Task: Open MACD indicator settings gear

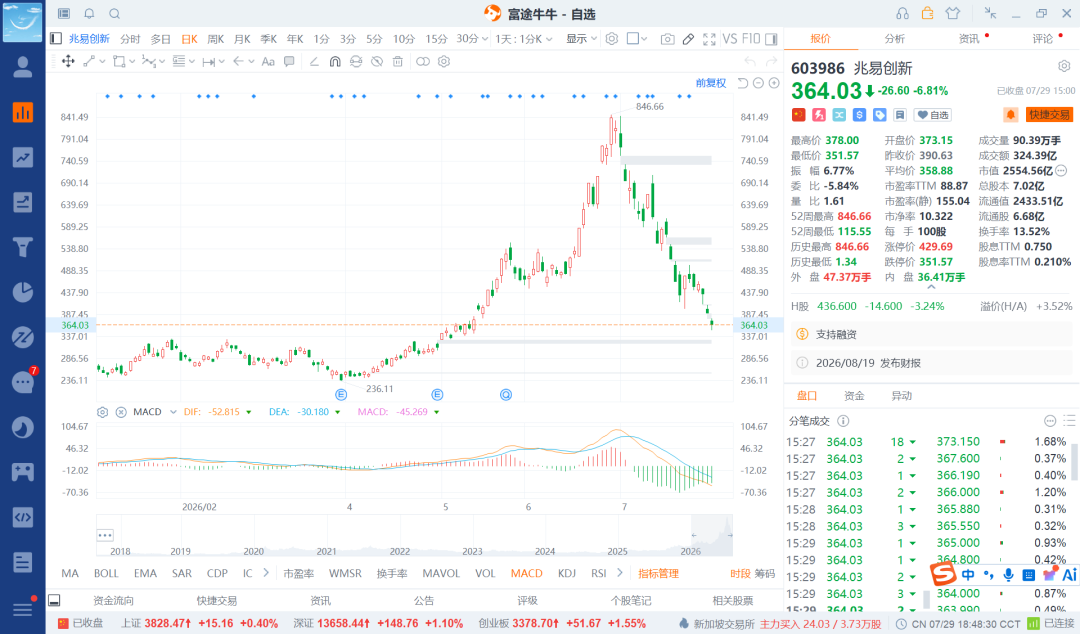Action: 103,412
